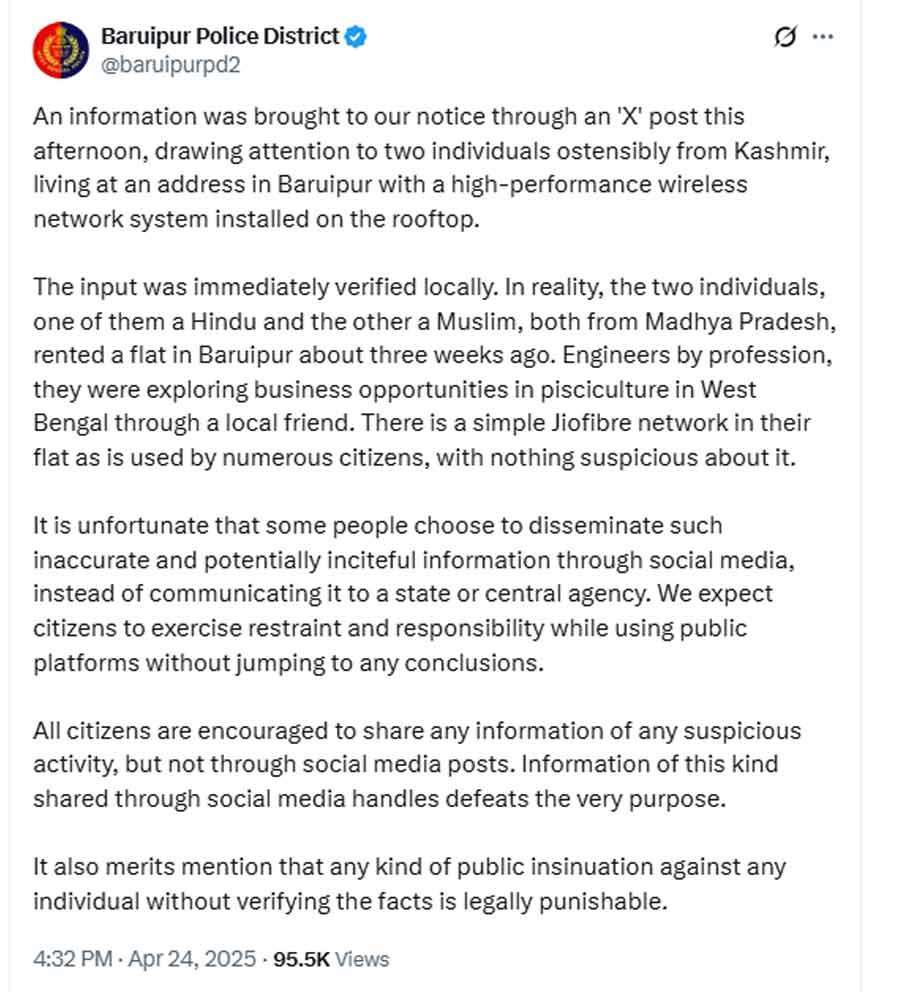900x992 pixels.
Task: Click the blue verified checkmark badge
Action: (x=355, y=37)
